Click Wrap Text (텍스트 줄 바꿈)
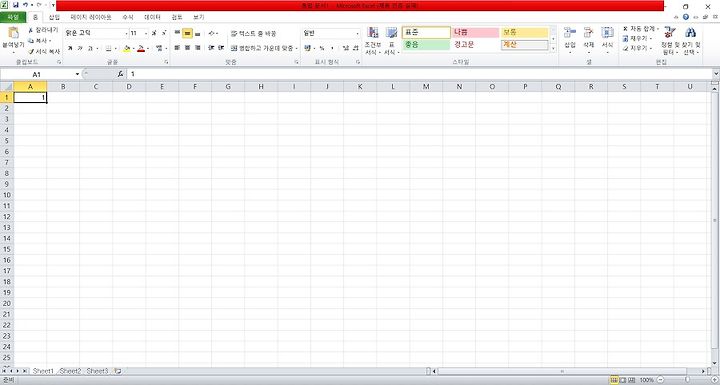 click(253, 34)
